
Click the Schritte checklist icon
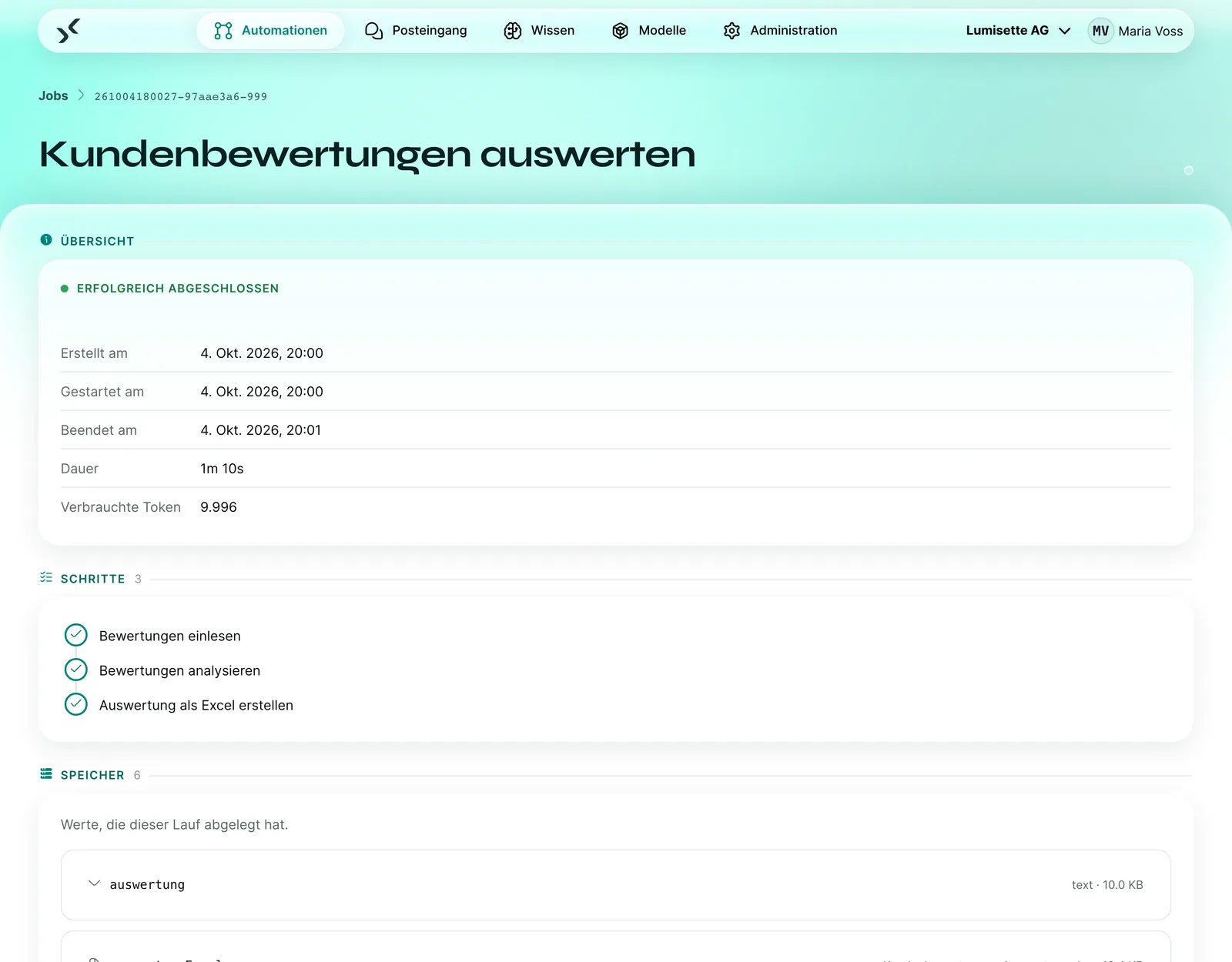[46, 577]
